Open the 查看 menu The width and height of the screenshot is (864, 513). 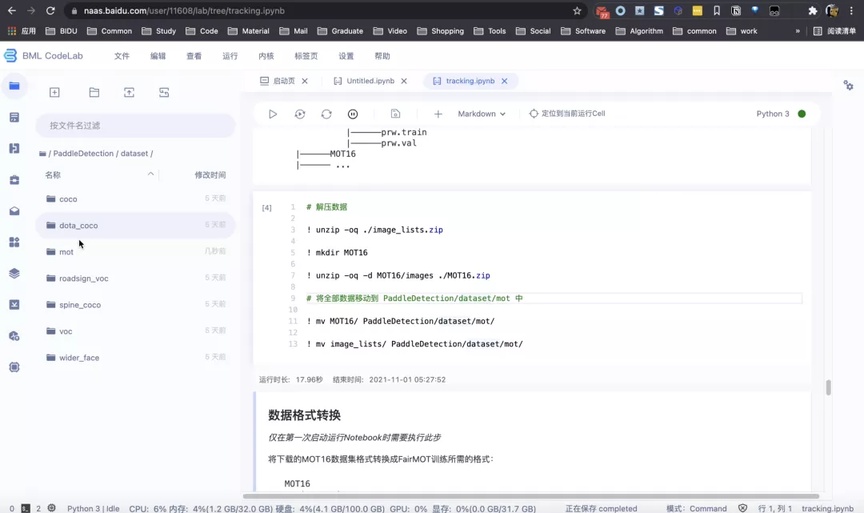pos(194,56)
